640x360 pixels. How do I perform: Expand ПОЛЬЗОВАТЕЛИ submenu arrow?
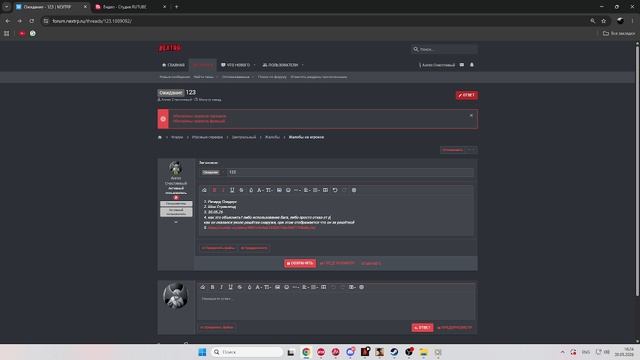point(302,65)
